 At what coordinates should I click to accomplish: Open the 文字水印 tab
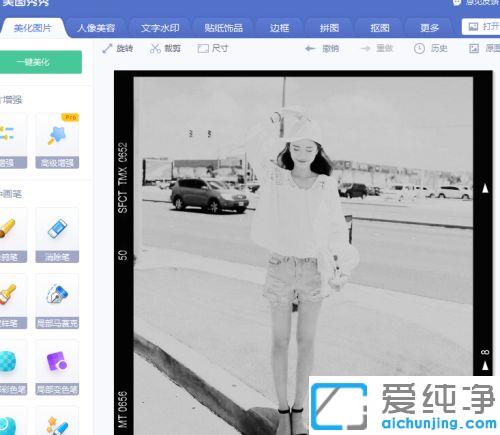point(160,28)
